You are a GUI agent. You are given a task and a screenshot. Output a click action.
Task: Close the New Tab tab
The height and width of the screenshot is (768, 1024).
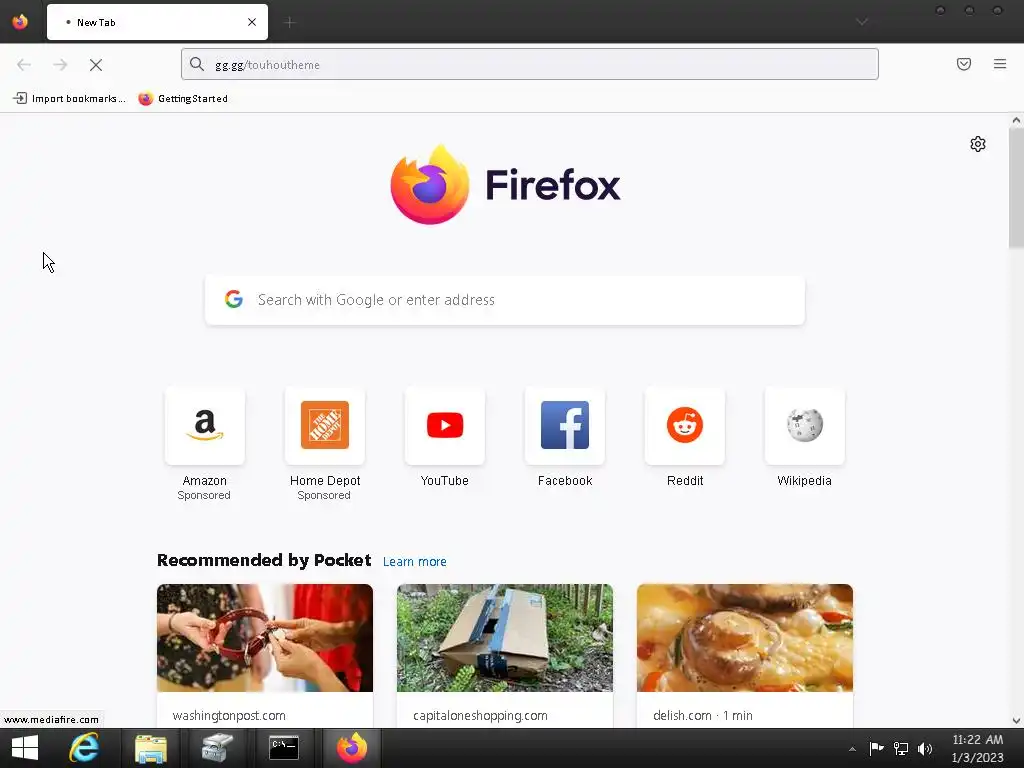click(x=252, y=22)
